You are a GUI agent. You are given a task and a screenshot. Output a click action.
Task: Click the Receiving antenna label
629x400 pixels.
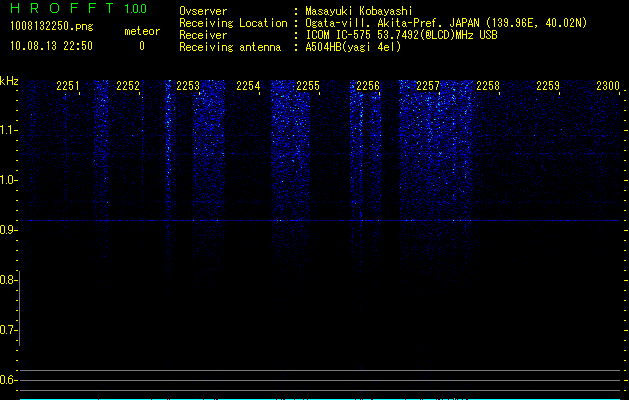coord(230,47)
